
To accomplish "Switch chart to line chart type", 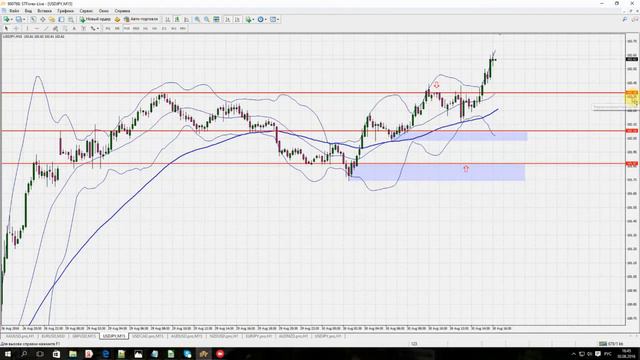I will click(x=186, y=19).
